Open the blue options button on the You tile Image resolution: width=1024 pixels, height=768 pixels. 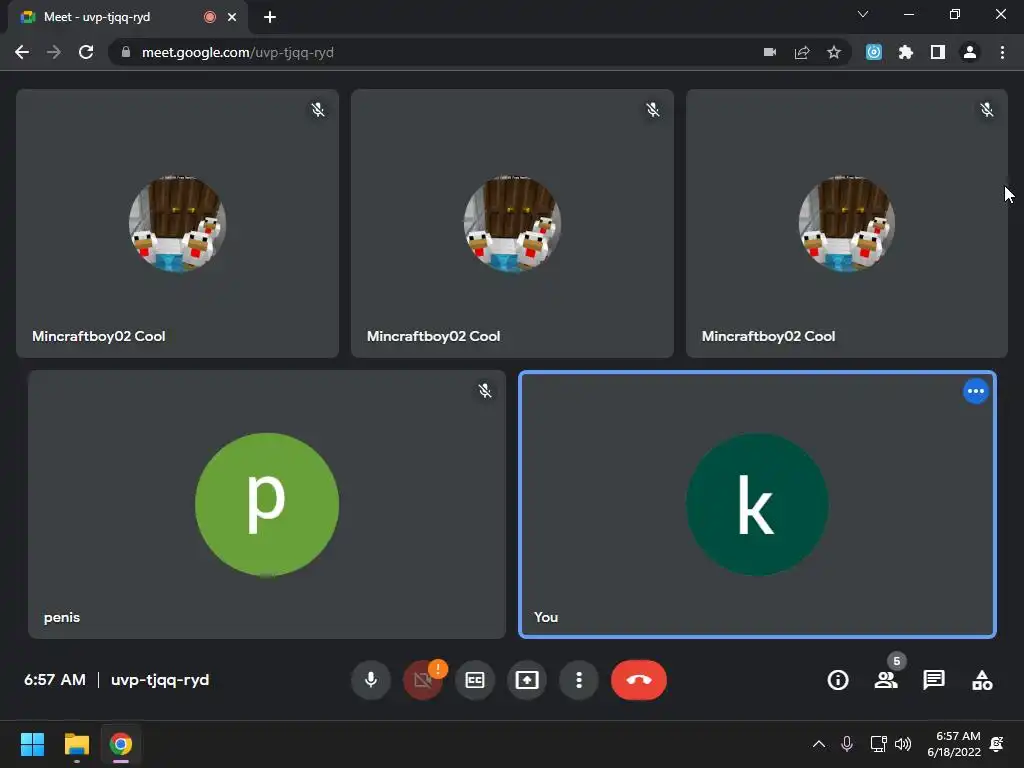[976, 391]
